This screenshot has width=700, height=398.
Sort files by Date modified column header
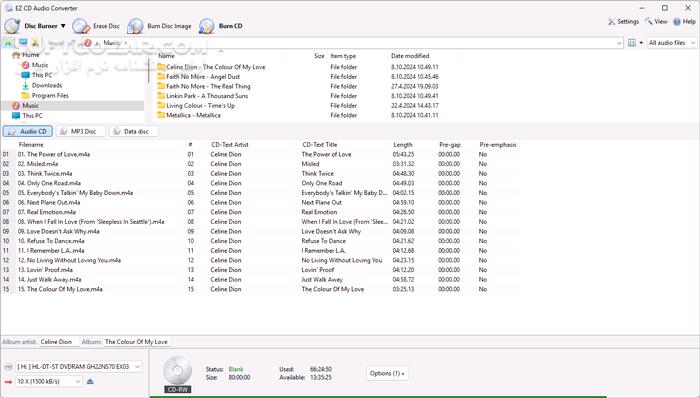click(410, 56)
